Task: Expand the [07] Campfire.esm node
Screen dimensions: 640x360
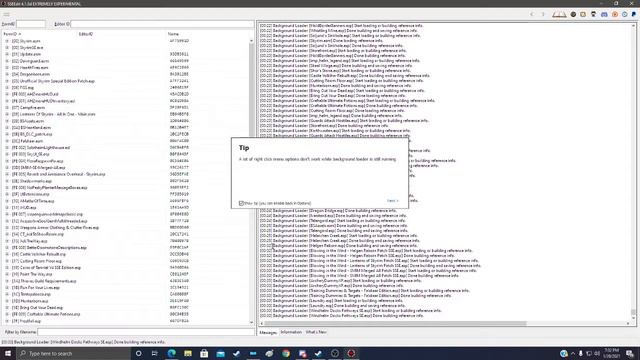Action: pyautogui.click(x=7, y=108)
